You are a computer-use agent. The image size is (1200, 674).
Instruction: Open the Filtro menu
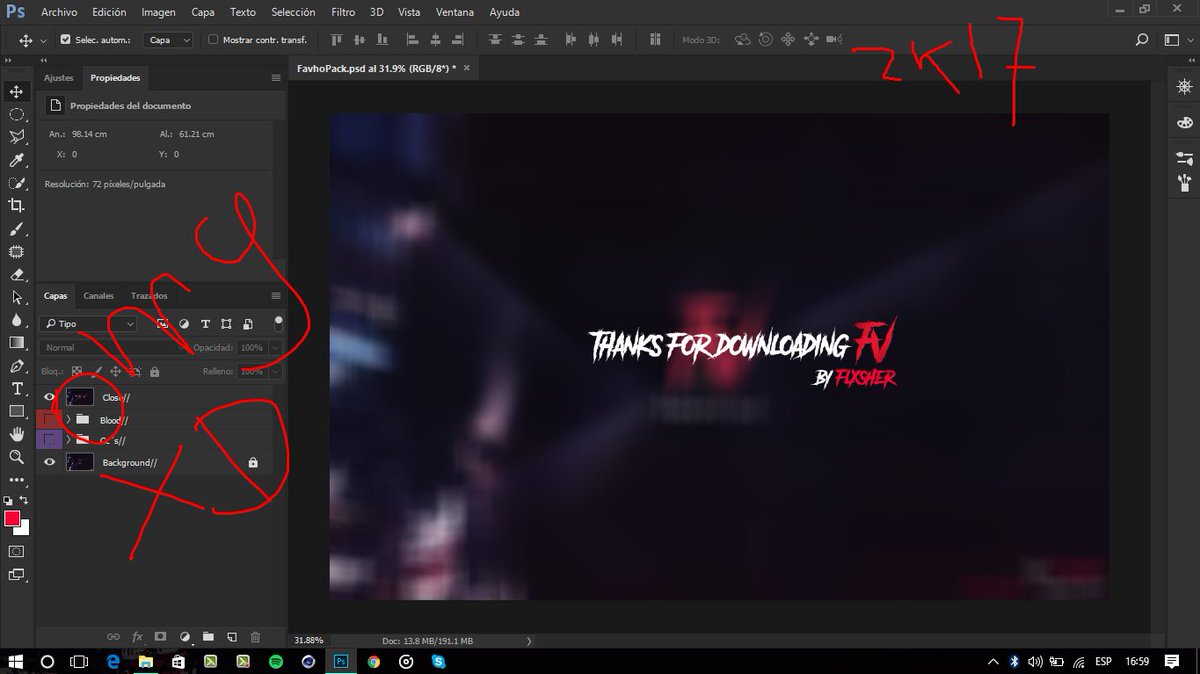pyautogui.click(x=343, y=12)
